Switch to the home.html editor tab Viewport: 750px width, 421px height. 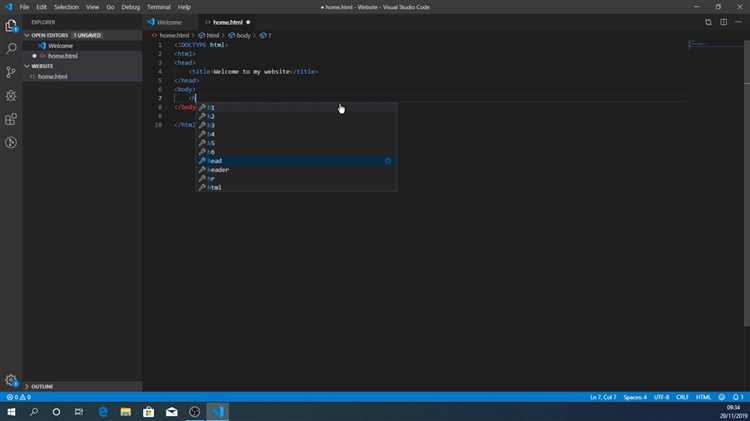(228, 22)
